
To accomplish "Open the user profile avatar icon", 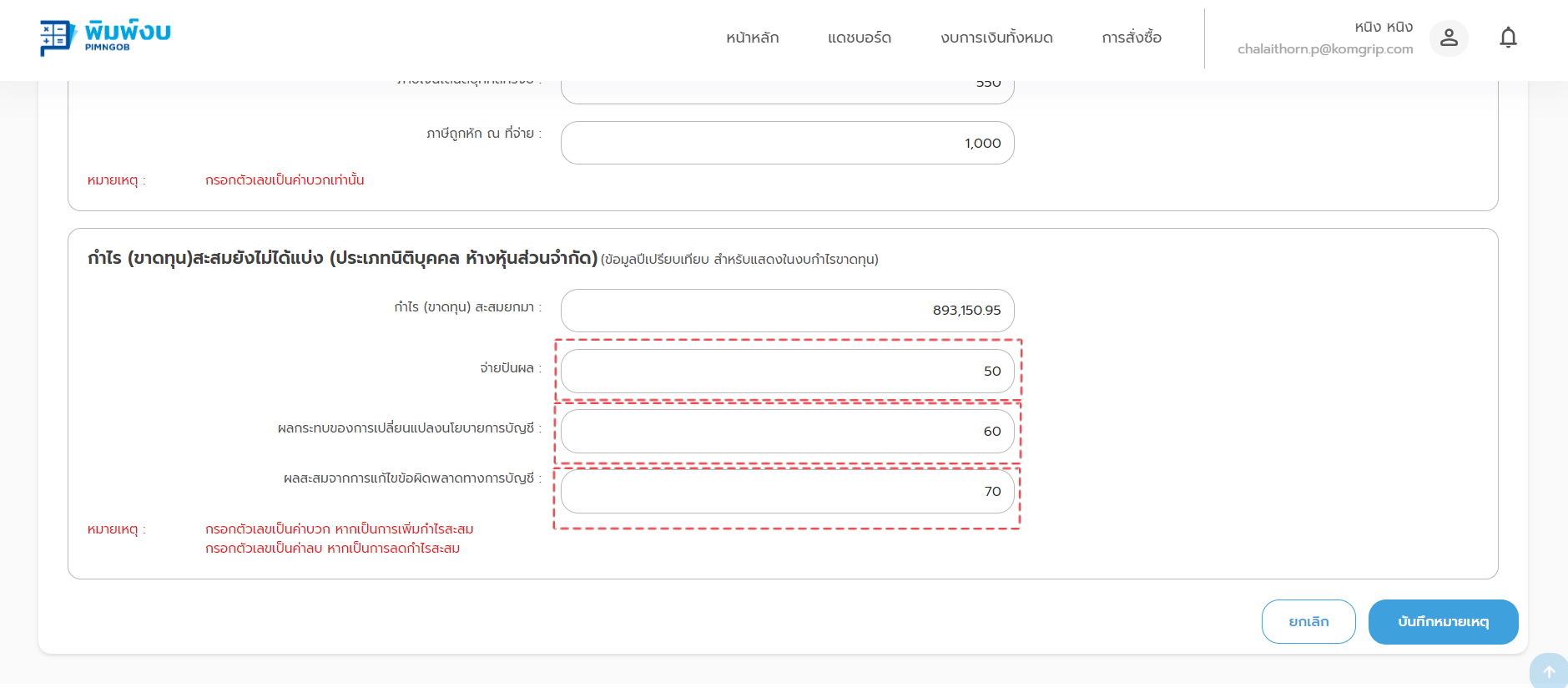I will tap(1449, 38).
